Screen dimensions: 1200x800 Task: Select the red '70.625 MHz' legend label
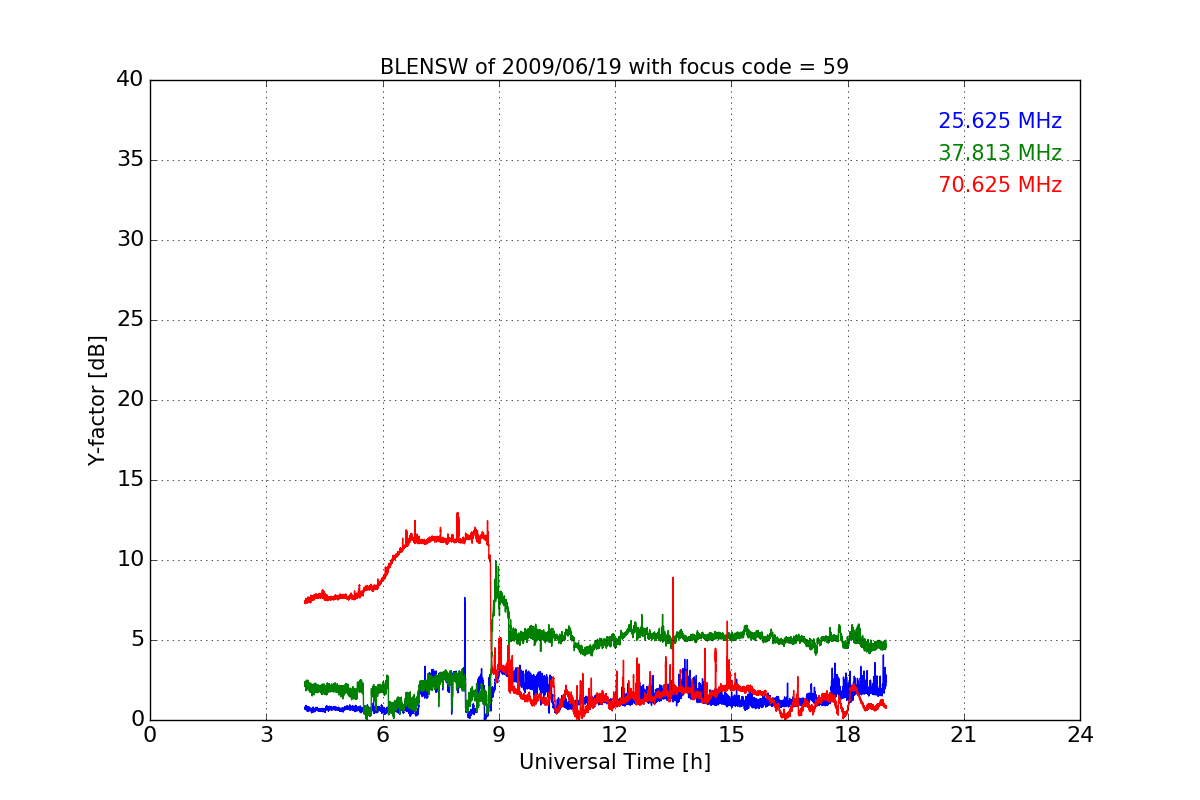[1000, 185]
